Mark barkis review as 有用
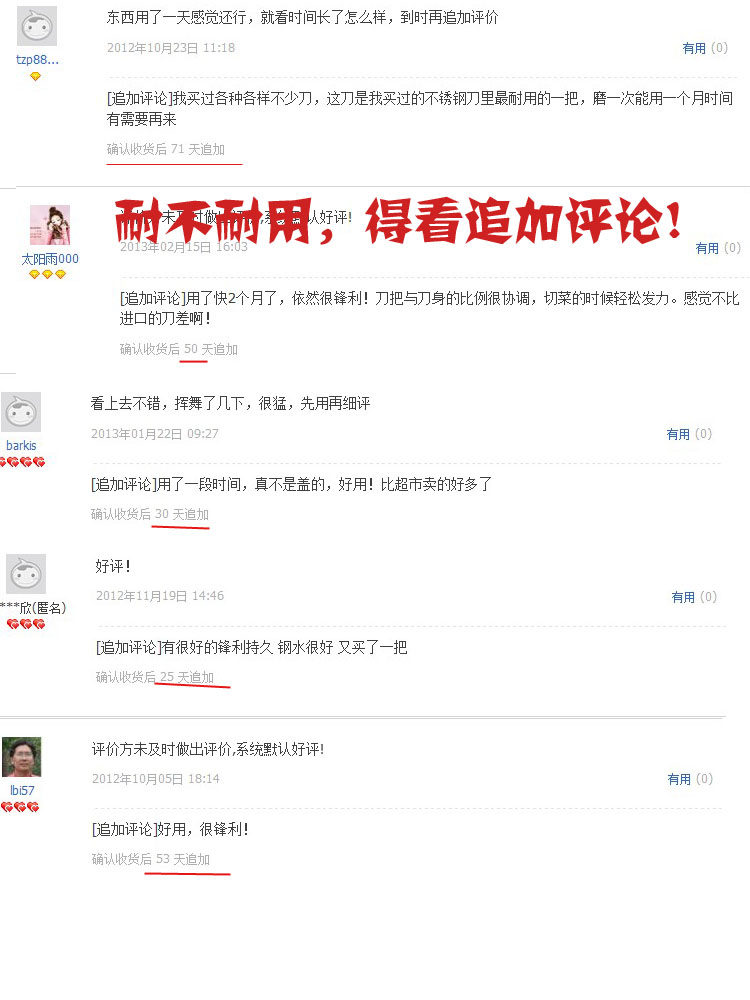This screenshot has width=750, height=1000. (x=678, y=434)
